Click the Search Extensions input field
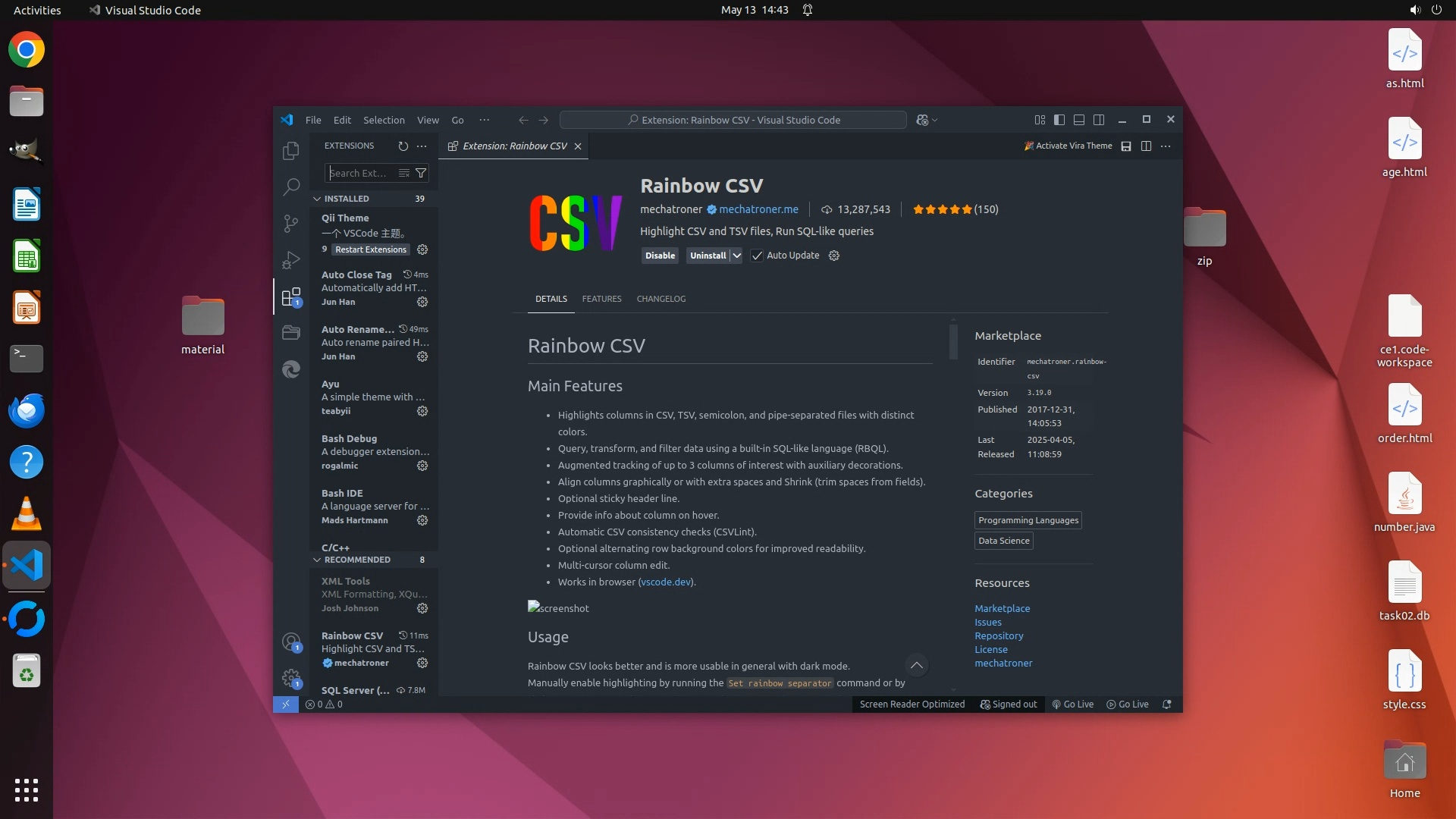This screenshot has height=819, width=1456. 361,173
